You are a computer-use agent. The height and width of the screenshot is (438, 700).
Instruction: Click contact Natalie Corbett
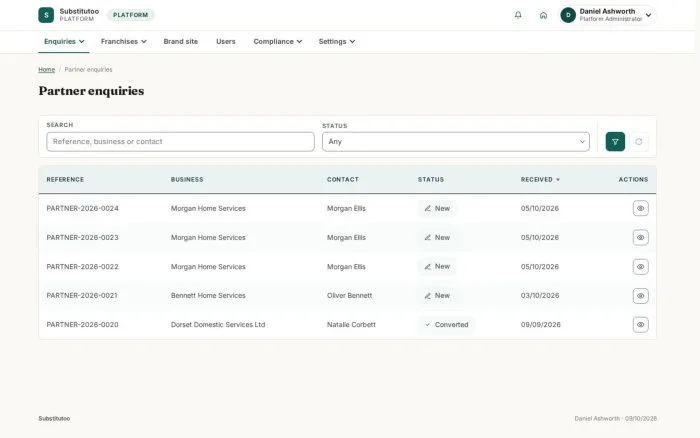pyautogui.click(x=351, y=325)
